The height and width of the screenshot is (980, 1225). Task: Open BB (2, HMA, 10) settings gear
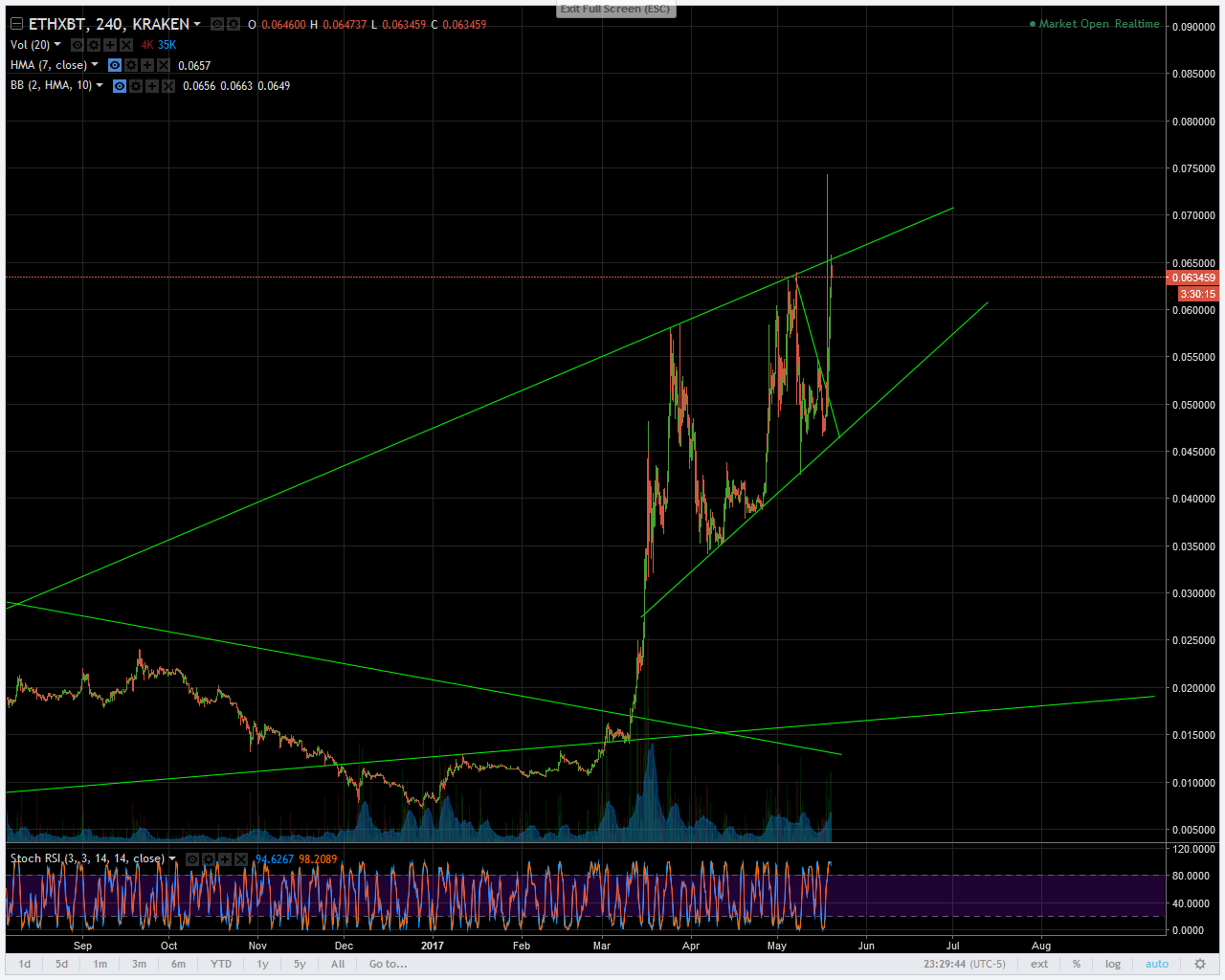[x=136, y=86]
